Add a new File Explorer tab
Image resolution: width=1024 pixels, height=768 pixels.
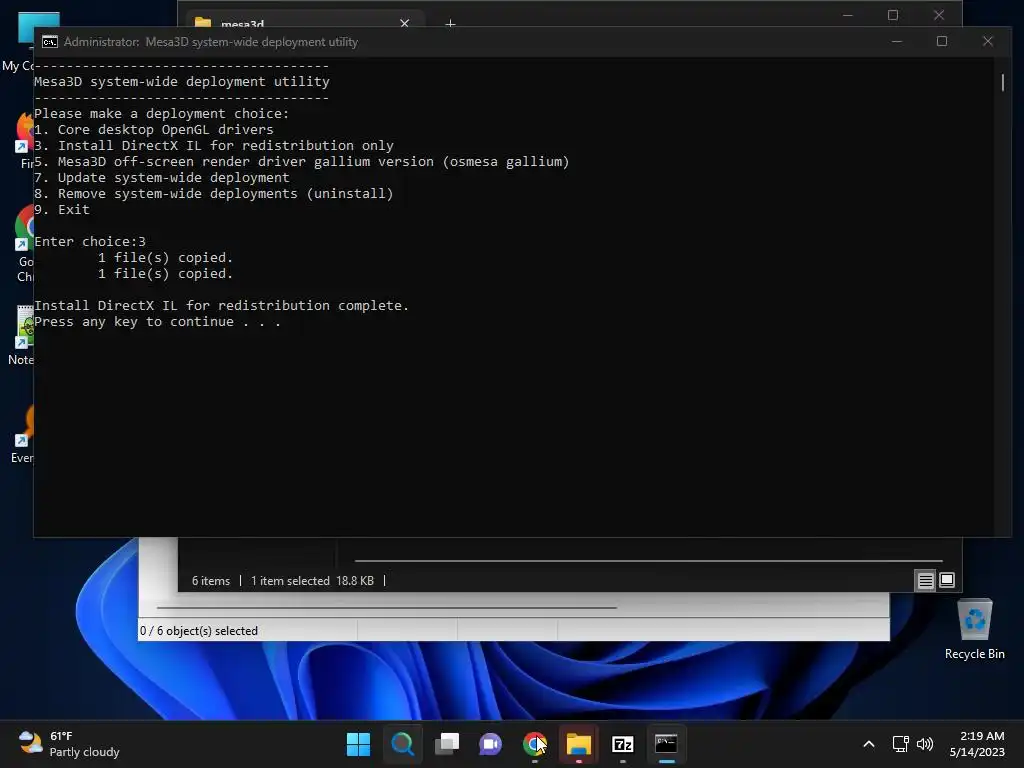pos(450,24)
